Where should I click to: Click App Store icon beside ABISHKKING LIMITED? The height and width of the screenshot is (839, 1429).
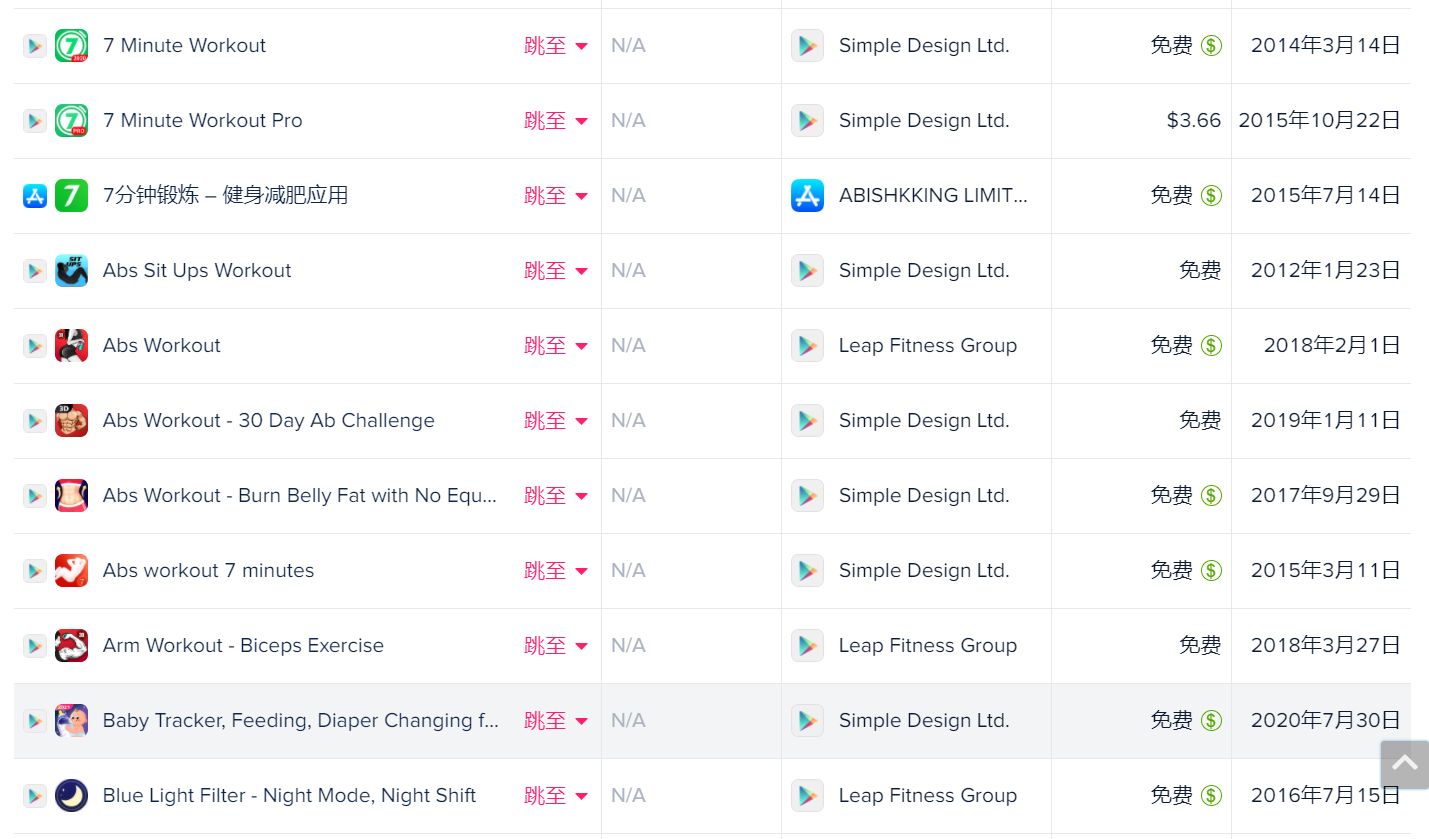tap(807, 196)
